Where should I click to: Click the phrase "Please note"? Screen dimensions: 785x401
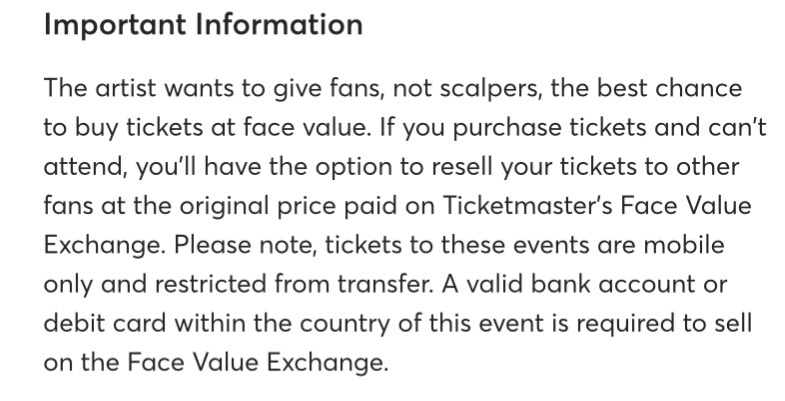pos(245,245)
